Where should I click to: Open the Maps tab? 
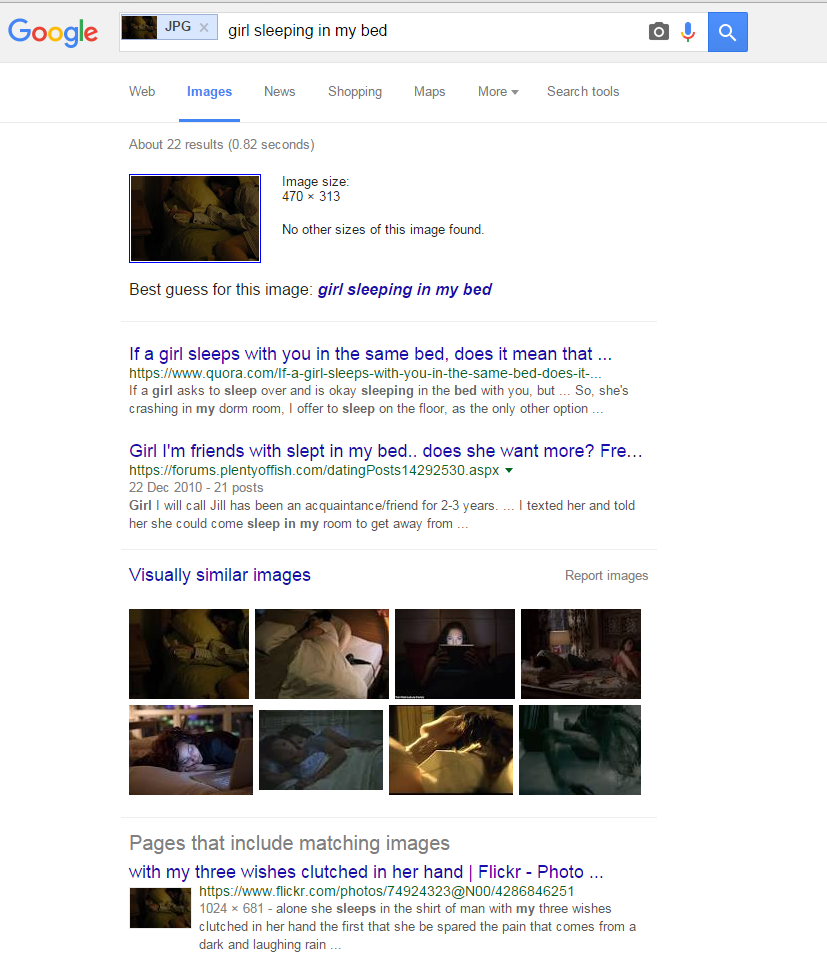[x=429, y=92]
